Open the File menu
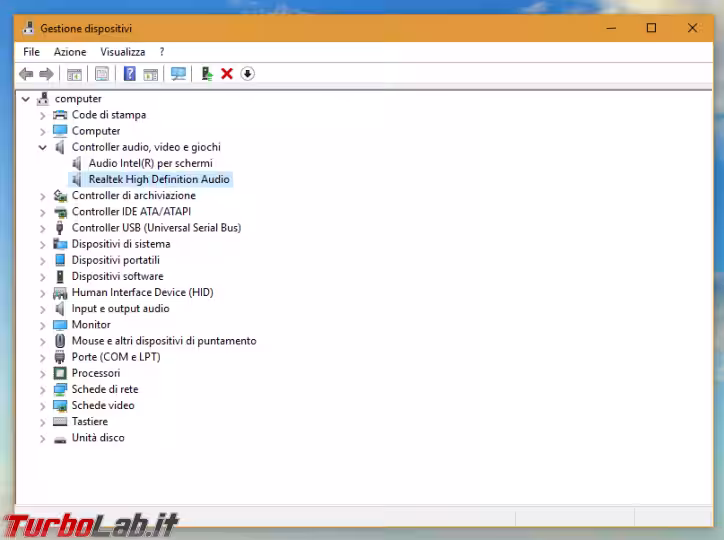Image resolution: width=724 pixels, height=540 pixels. (x=31, y=52)
